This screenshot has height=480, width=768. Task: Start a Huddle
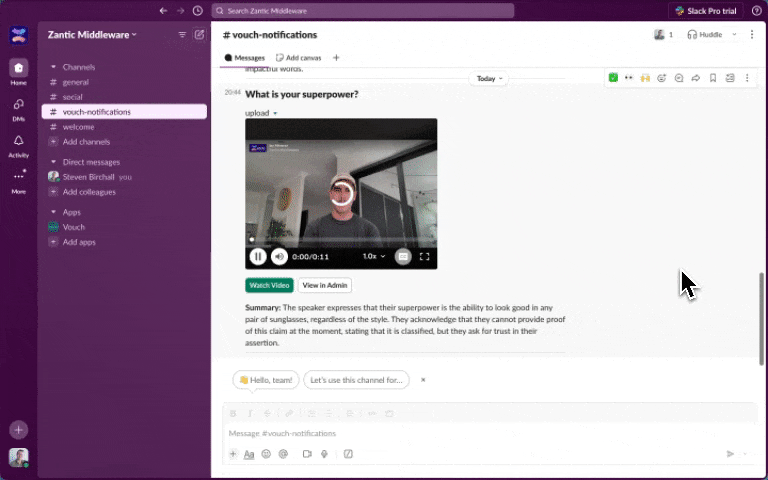pos(705,35)
